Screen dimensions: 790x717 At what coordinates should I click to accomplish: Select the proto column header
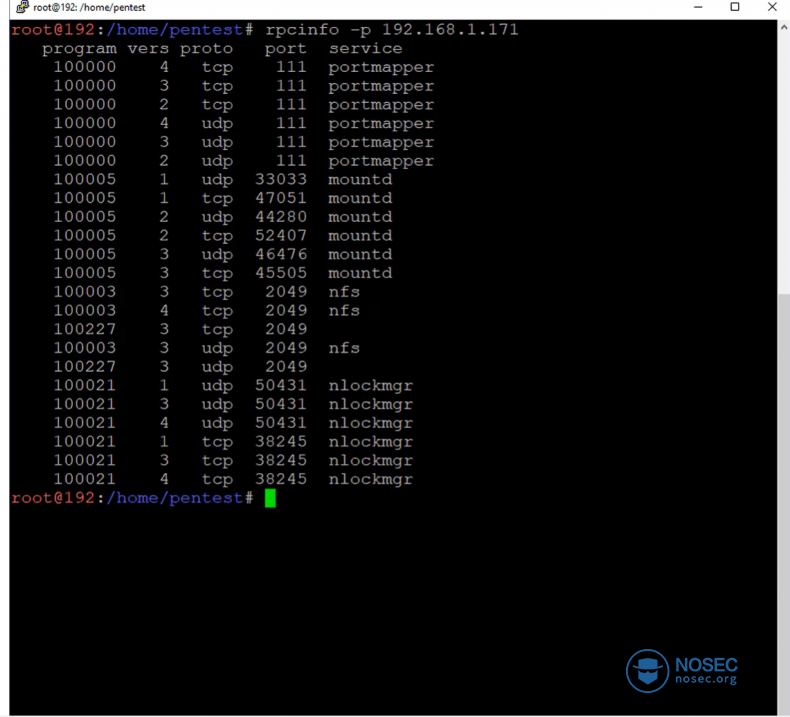click(206, 48)
